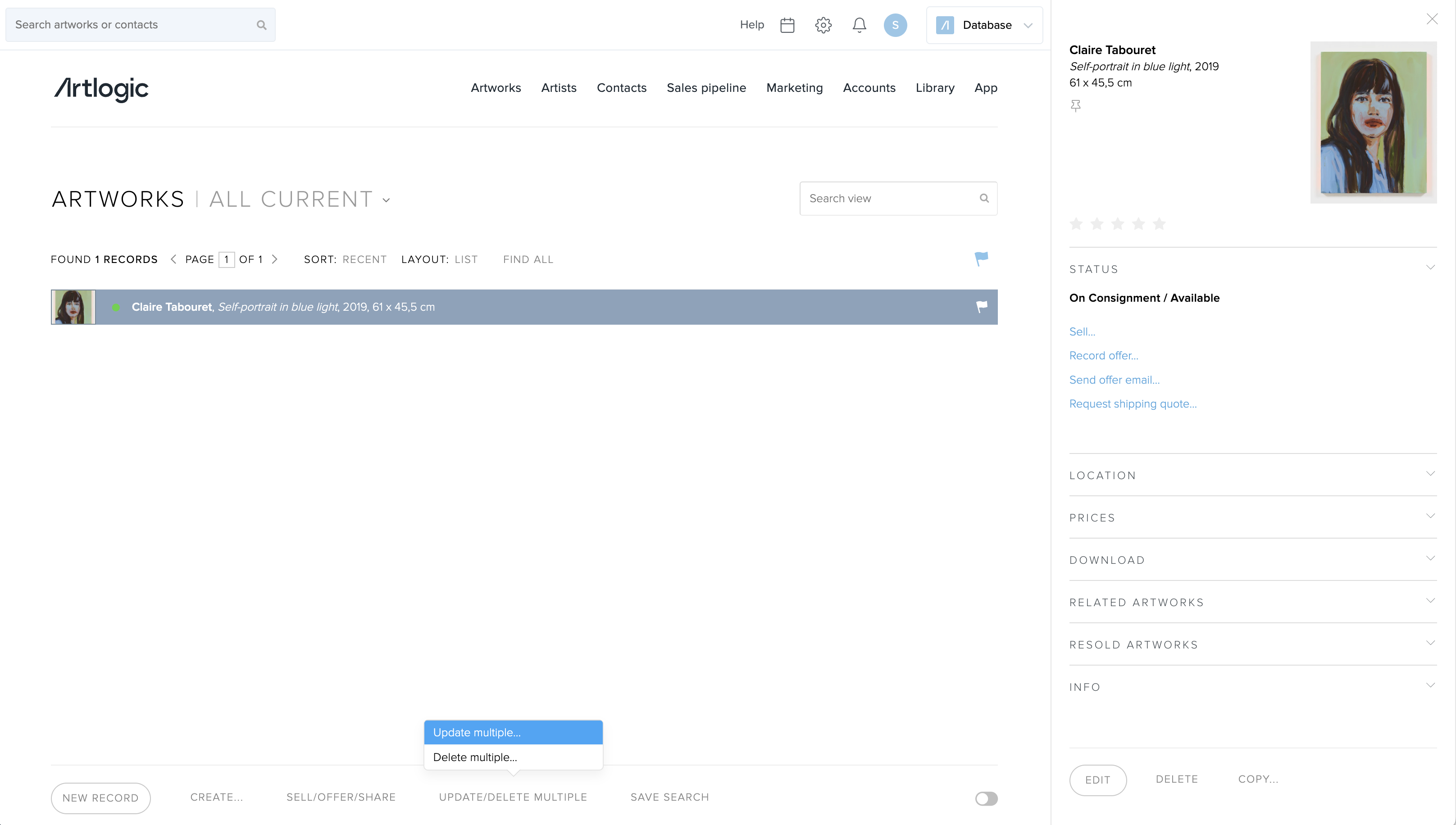The height and width of the screenshot is (825, 1456).
Task: Flag the Claire Tabouret artwork row
Action: click(x=982, y=307)
